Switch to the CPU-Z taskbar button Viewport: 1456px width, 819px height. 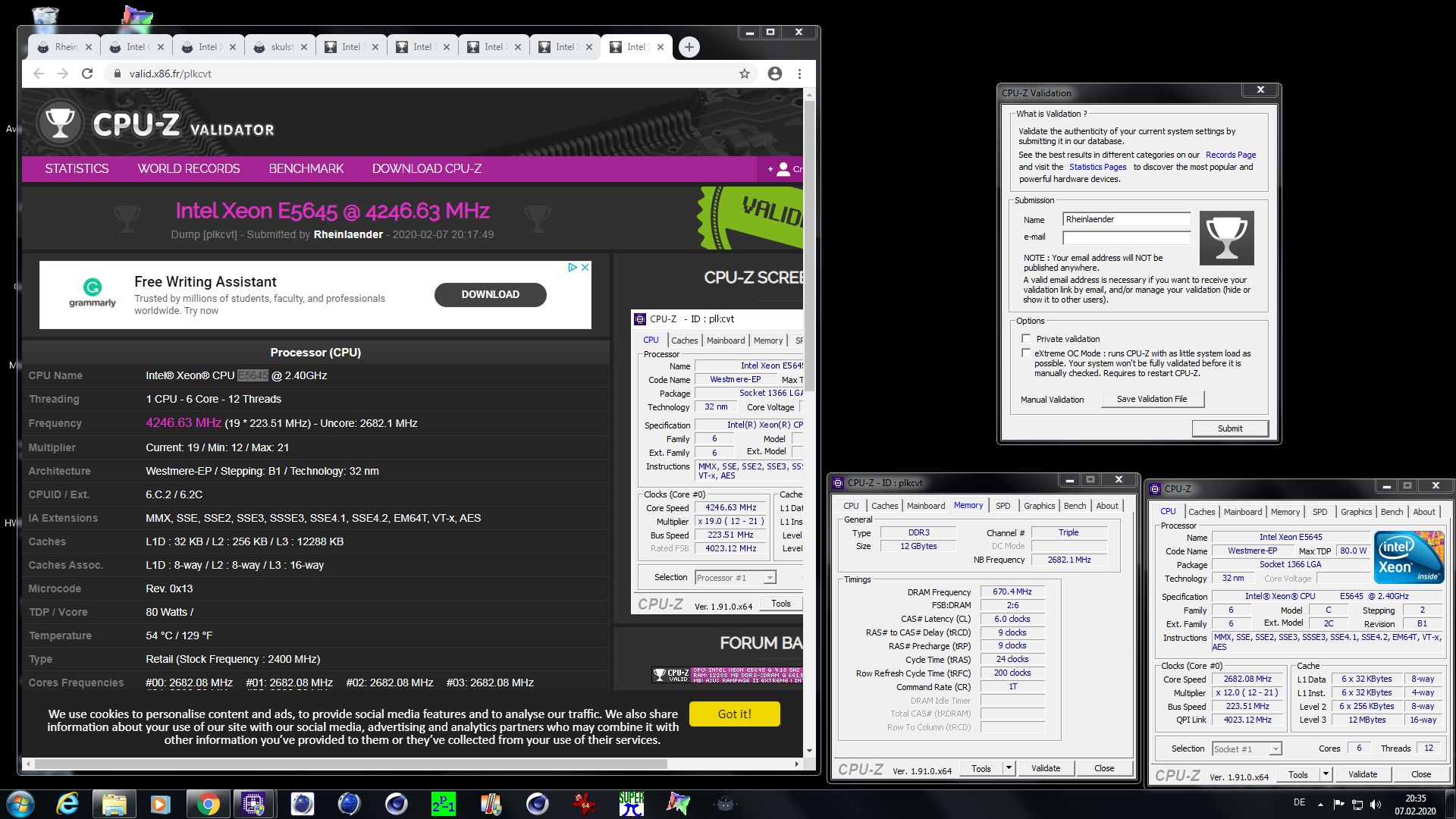coord(253,804)
